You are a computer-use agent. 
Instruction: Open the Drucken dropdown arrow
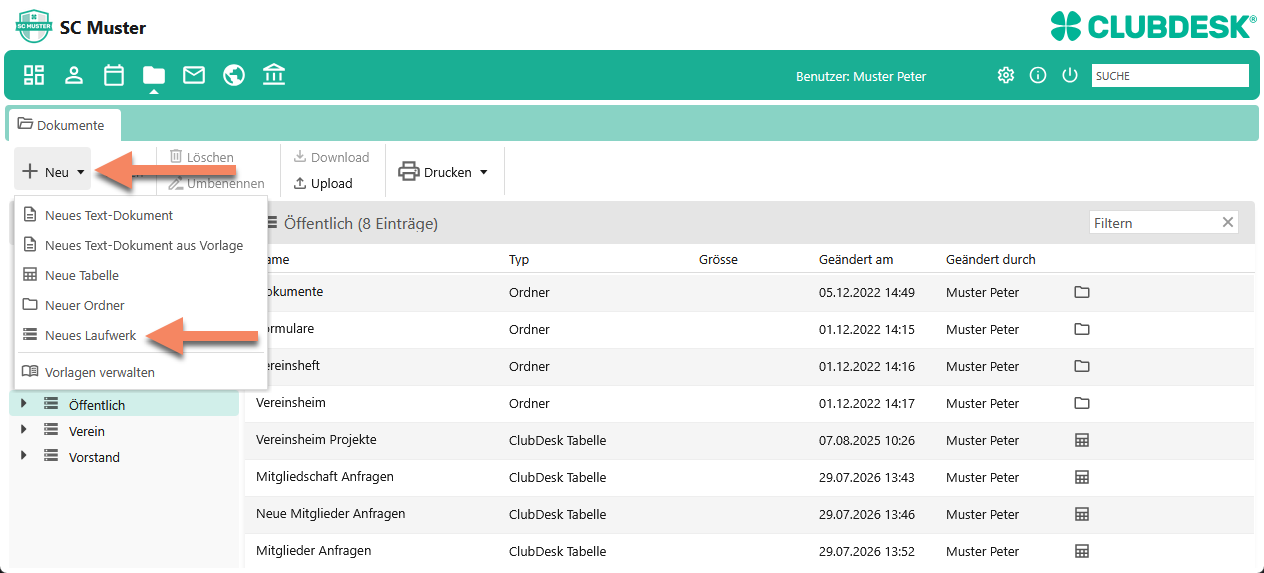pyautogui.click(x=484, y=172)
